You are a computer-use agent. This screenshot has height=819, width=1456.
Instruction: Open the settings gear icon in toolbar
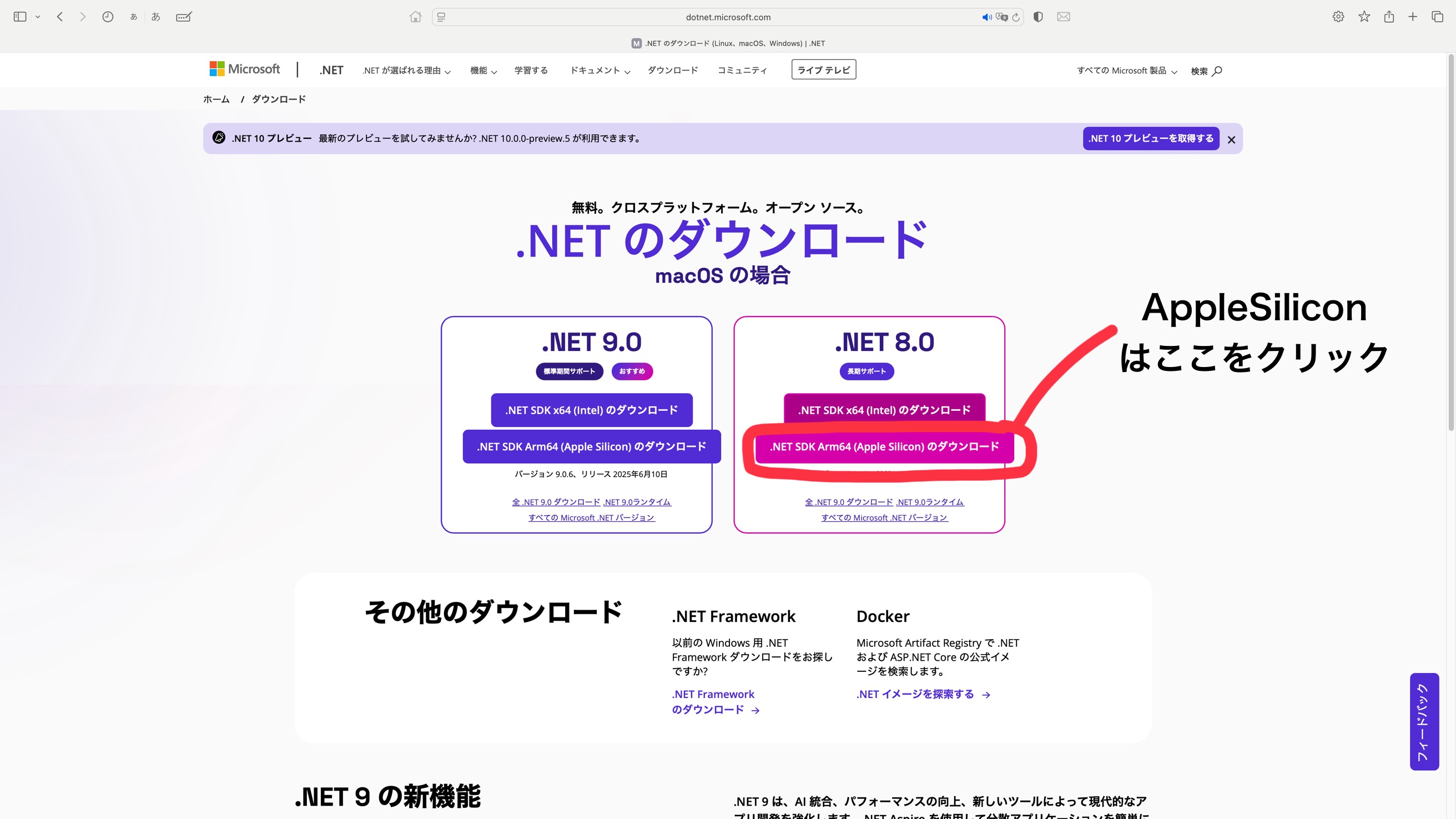(x=1338, y=17)
